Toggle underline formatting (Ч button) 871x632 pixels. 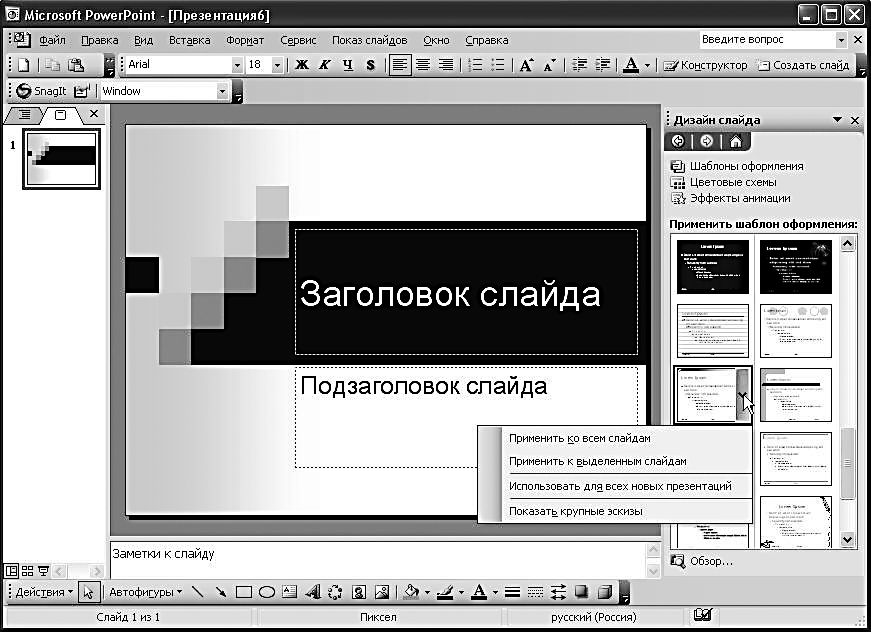pos(348,65)
